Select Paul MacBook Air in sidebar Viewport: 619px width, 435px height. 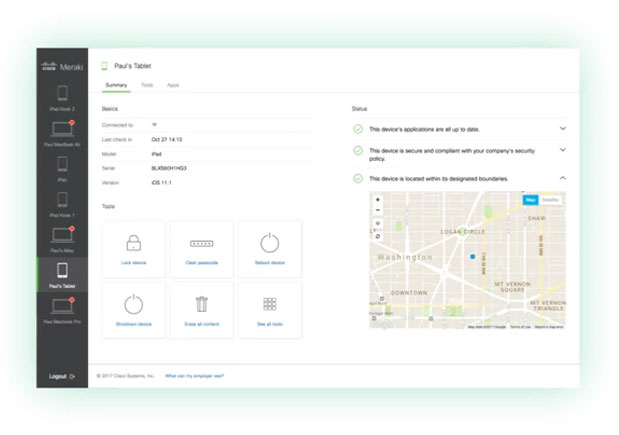pos(62,132)
